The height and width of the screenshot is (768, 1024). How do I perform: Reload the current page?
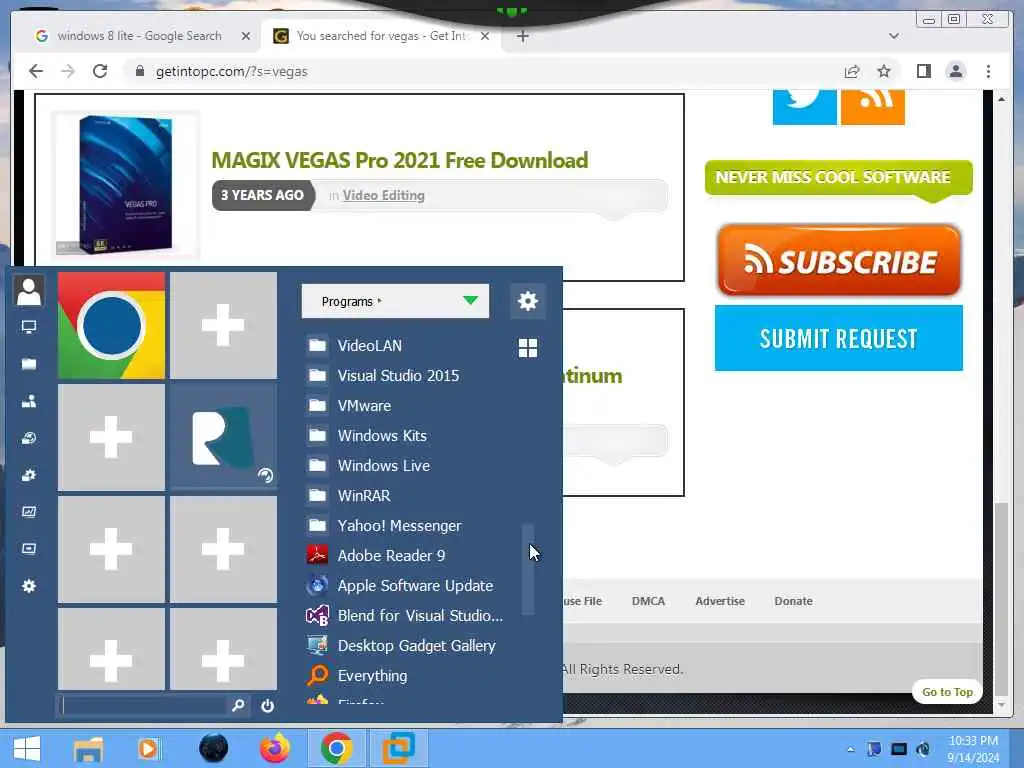(100, 71)
